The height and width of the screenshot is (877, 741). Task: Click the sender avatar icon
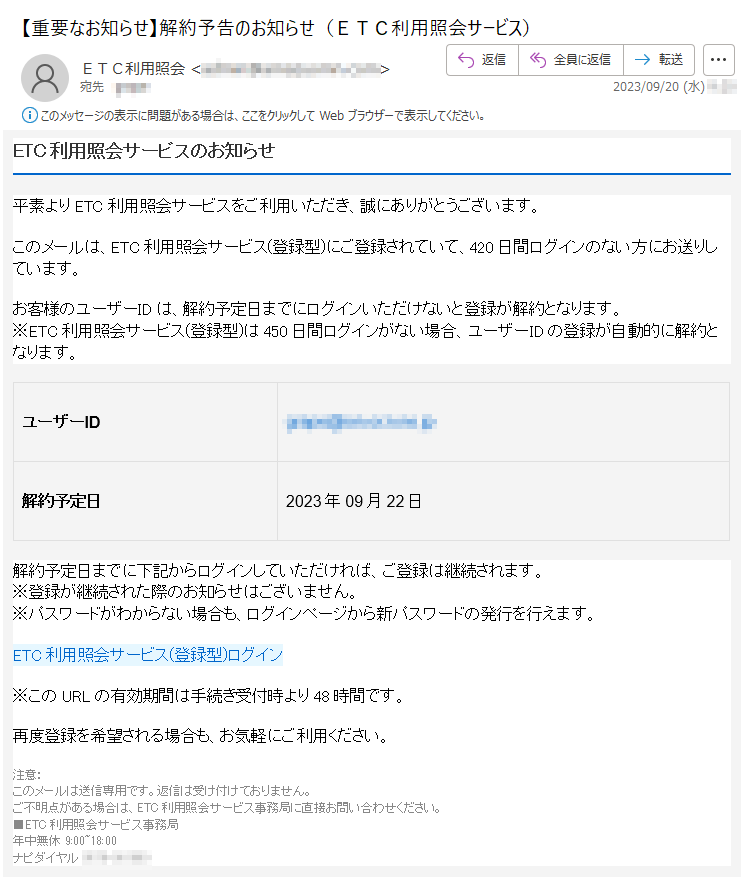coord(45,78)
